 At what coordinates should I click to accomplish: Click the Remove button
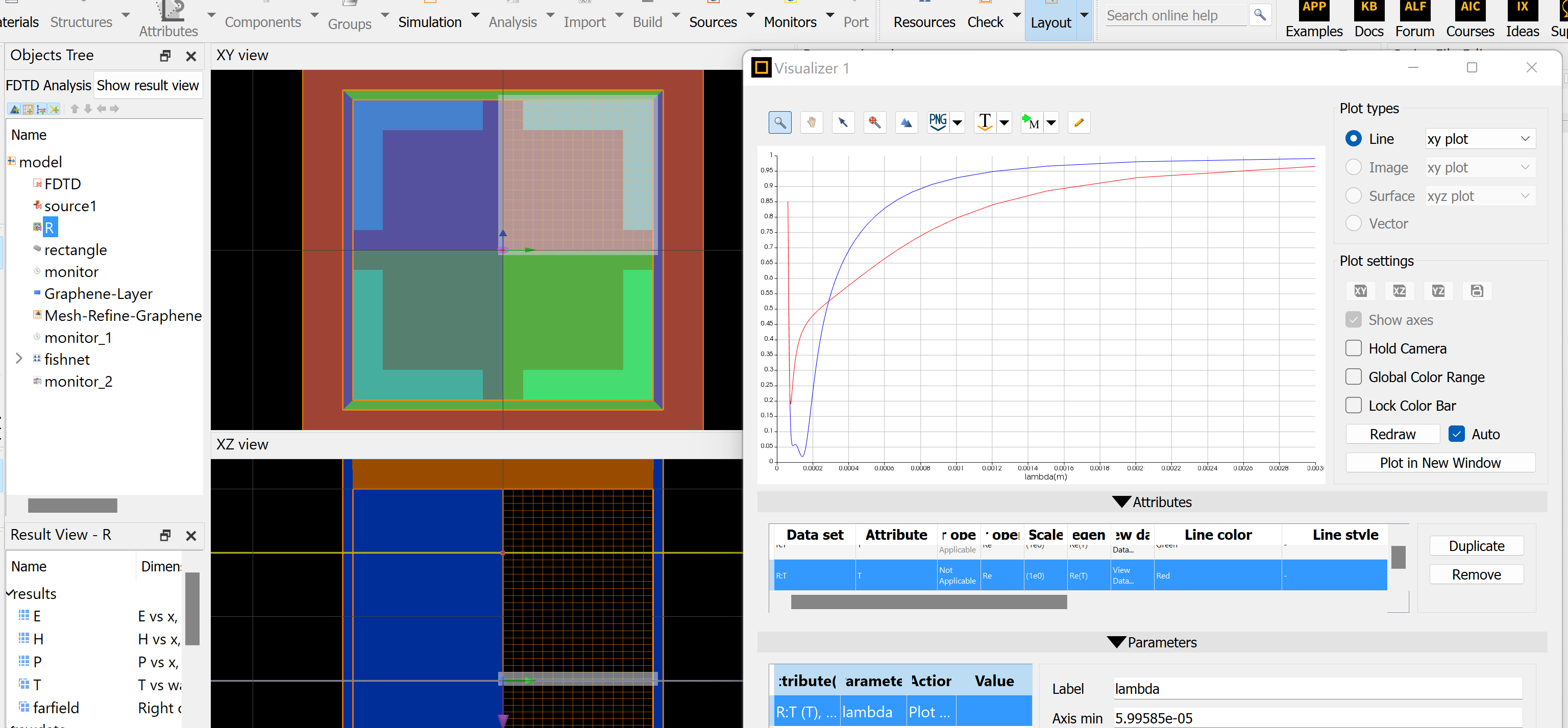pos(1476,575)
